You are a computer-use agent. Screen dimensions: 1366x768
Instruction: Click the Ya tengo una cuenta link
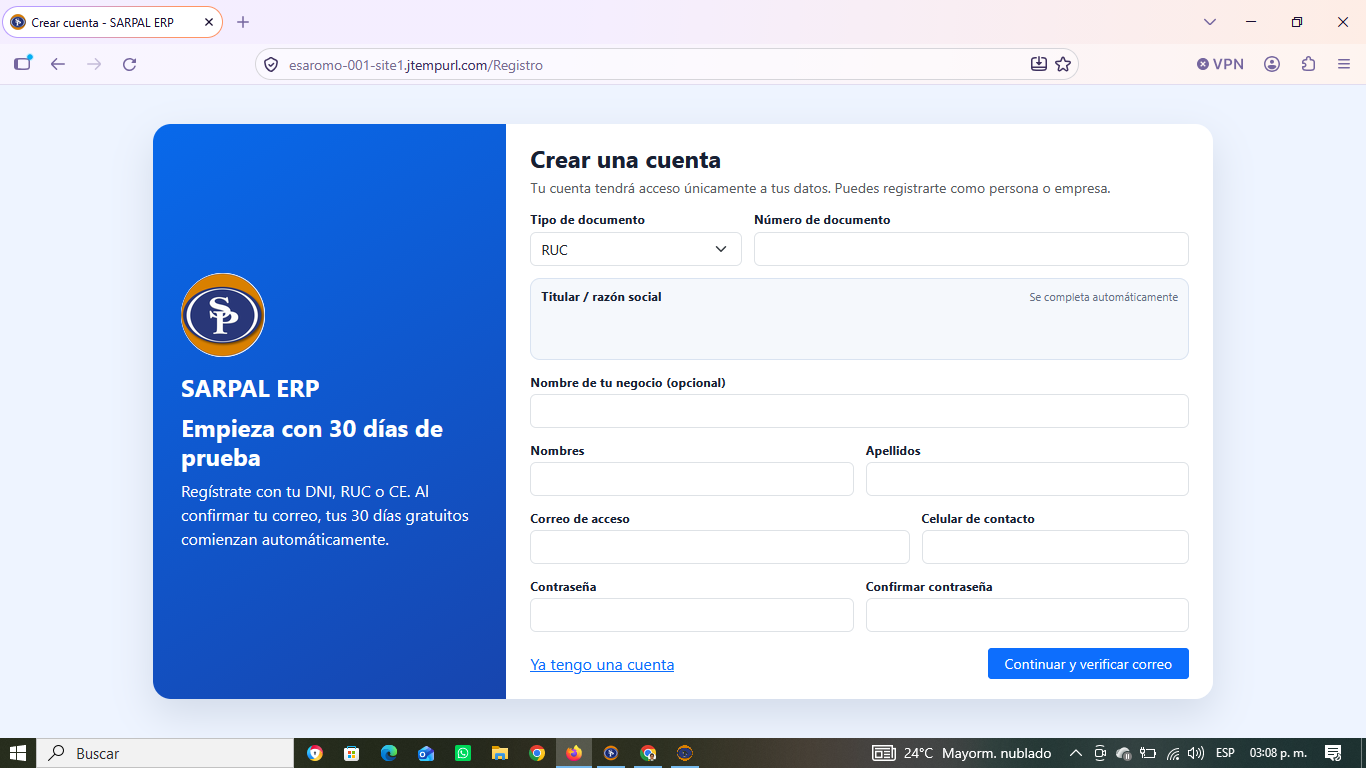[602, 664]
